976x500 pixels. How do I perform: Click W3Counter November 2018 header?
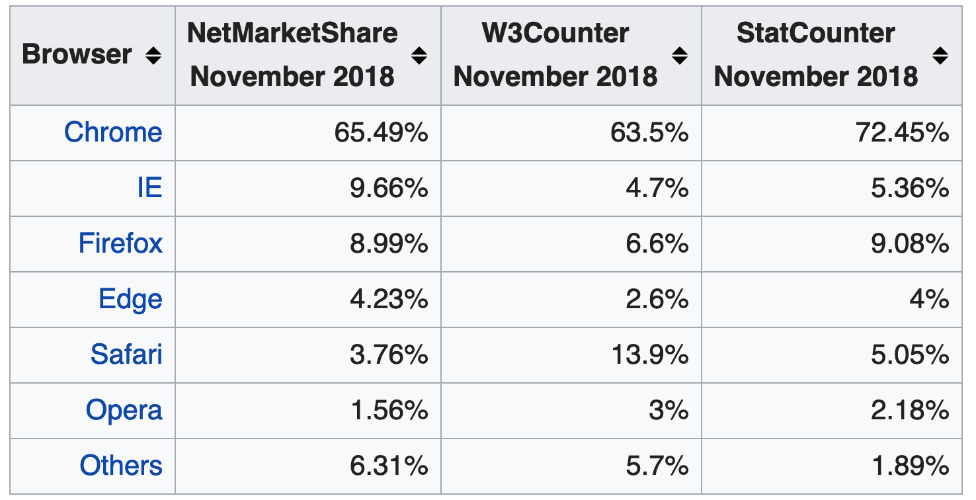(x=556, y=55)
